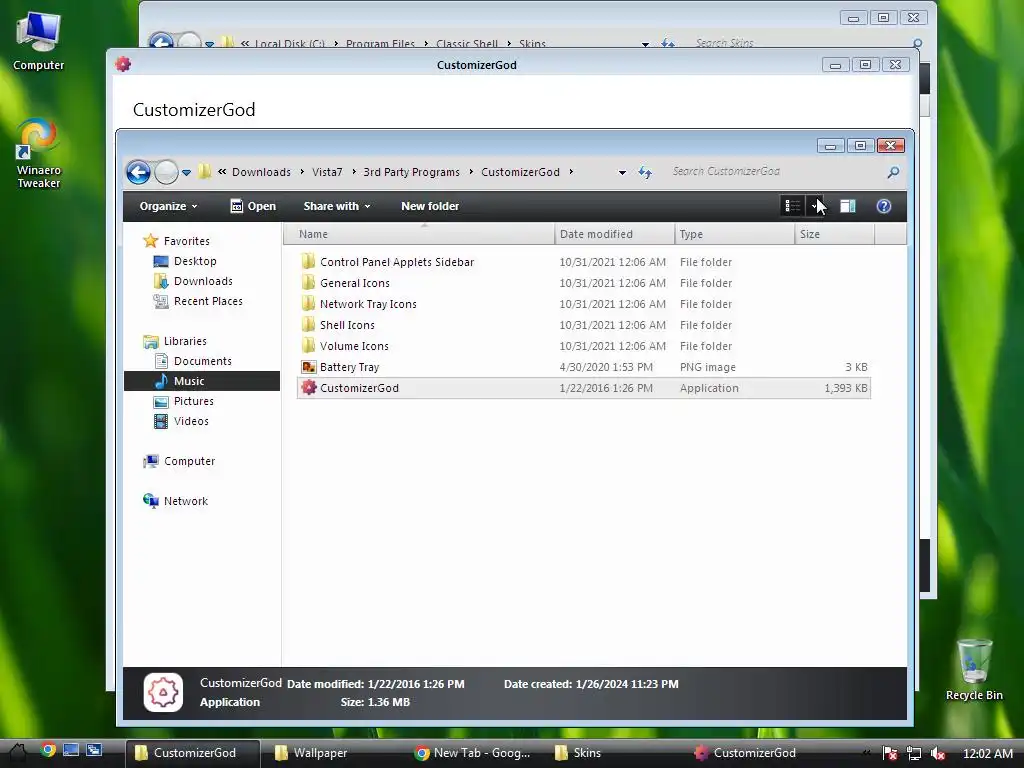This screenshot has height=768, width=1024.
Task: Click Classic Shell breadcrumb in Skins window
Action: 467,44
